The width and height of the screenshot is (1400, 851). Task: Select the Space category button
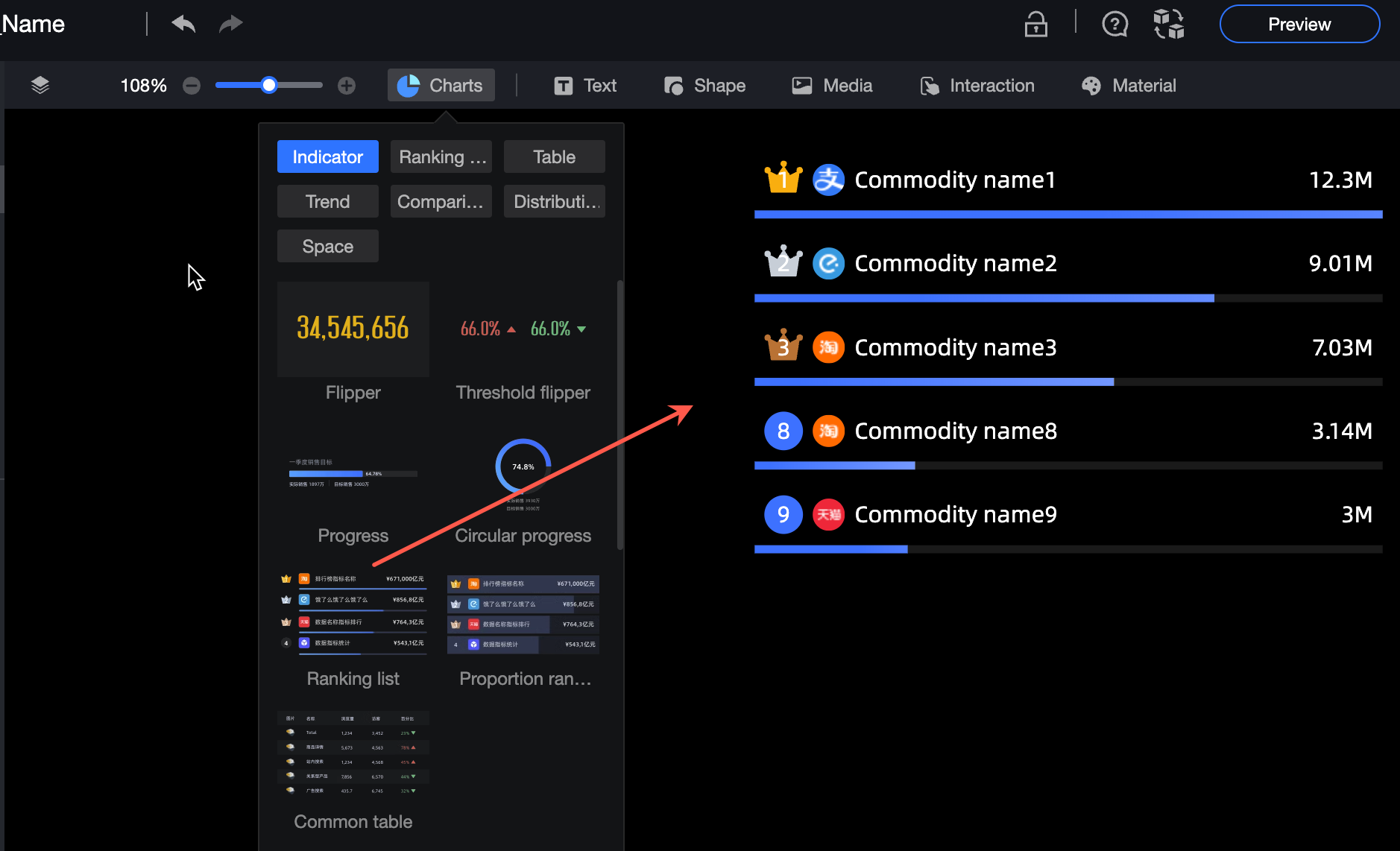(328, 246)
